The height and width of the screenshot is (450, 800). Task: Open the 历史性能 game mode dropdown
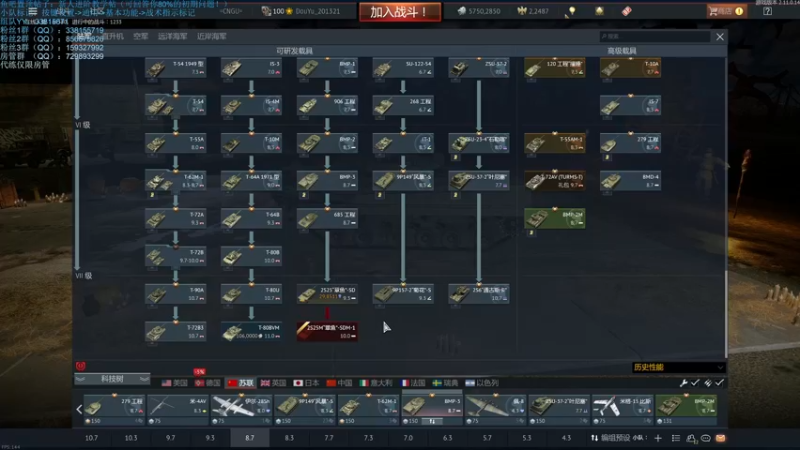pos(679,367)
